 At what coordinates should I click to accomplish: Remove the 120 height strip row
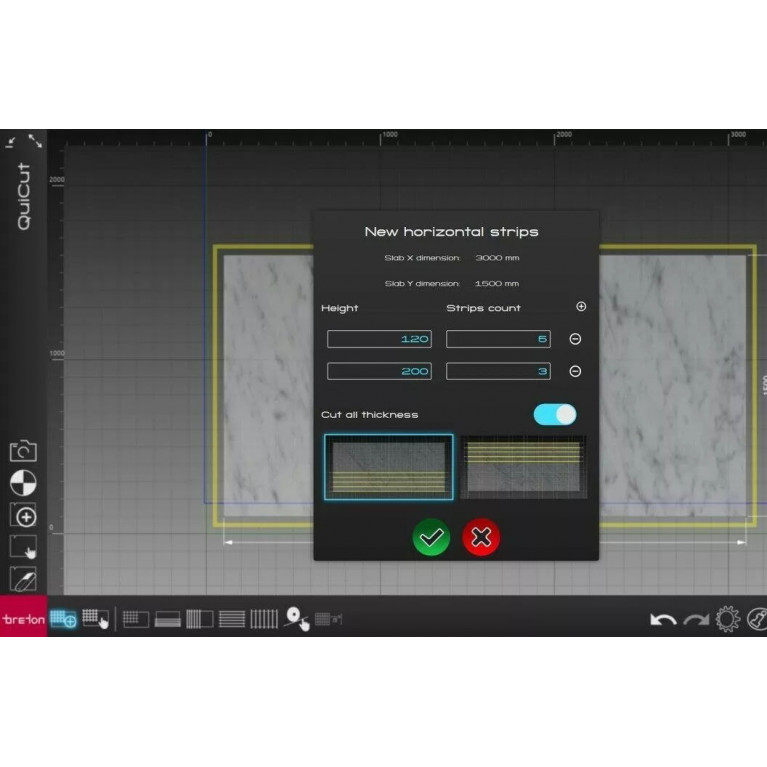[575, 339]
